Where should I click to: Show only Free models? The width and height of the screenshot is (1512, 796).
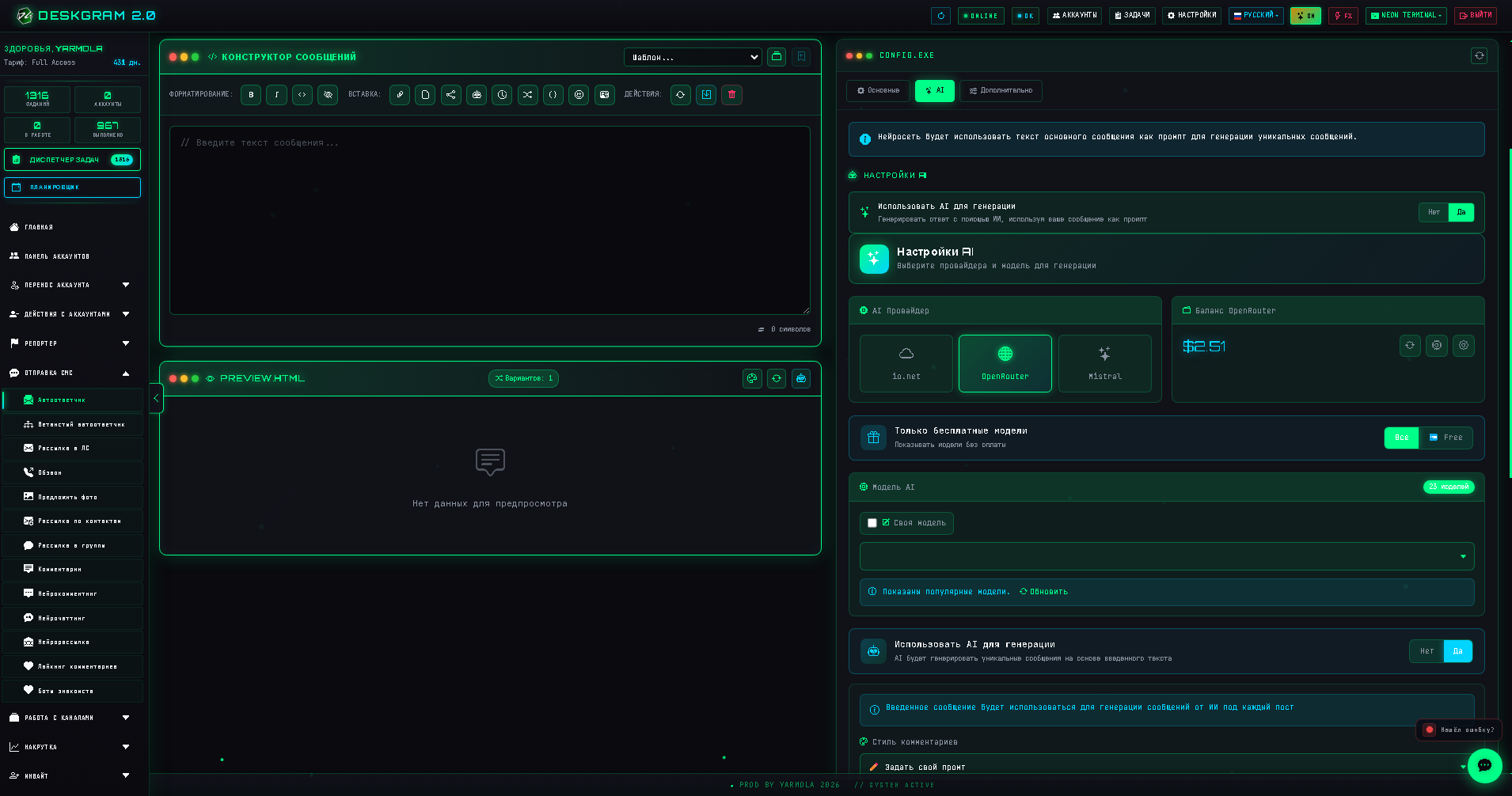(1446, 438)
